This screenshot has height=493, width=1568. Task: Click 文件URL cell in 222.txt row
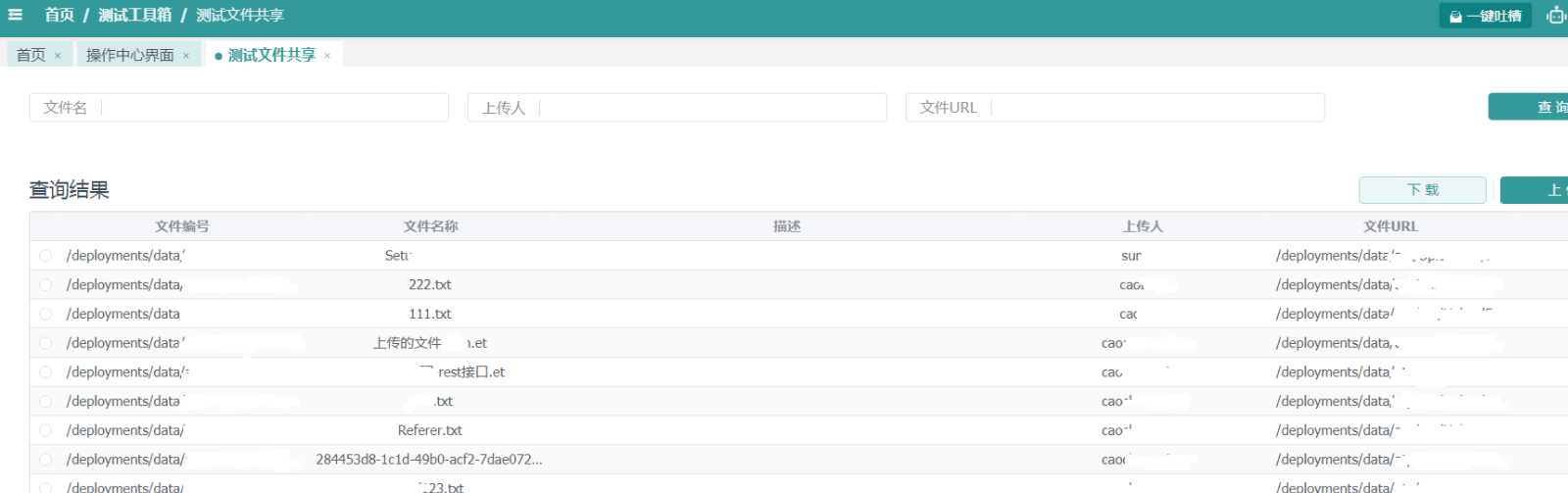coord(1390,284)
